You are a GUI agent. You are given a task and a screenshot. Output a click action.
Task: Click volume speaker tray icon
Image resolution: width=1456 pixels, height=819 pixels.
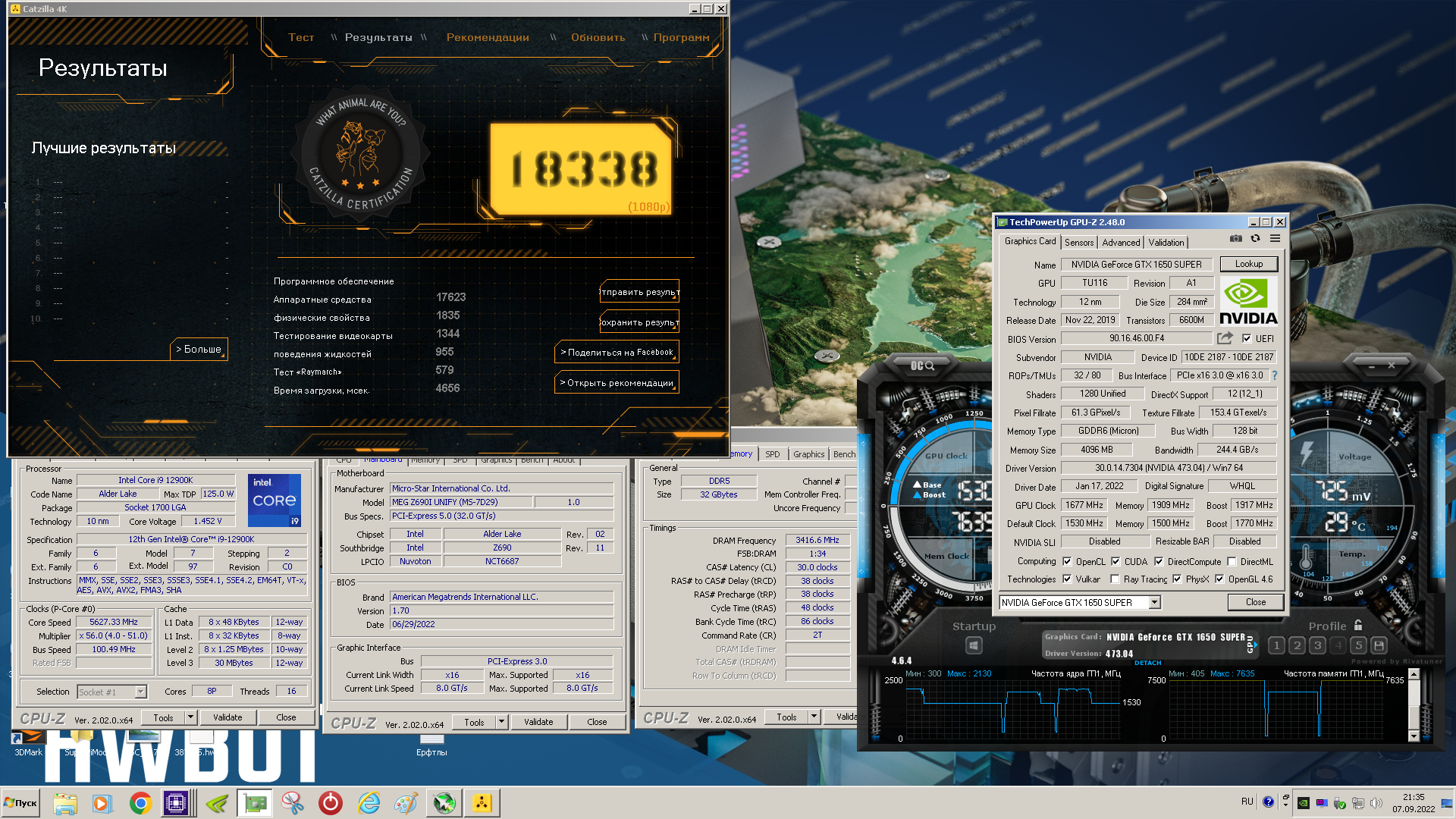[x=1376, y=802]
